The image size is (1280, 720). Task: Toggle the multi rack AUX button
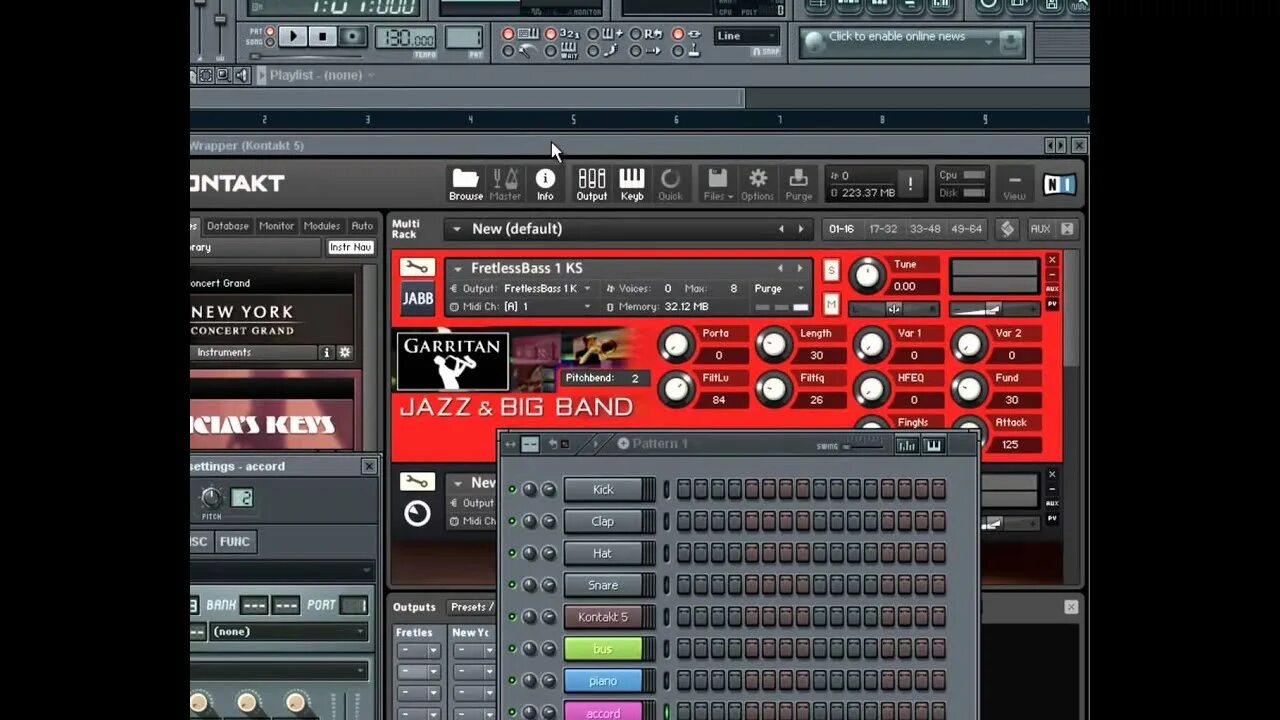[x=1040, y=229]
